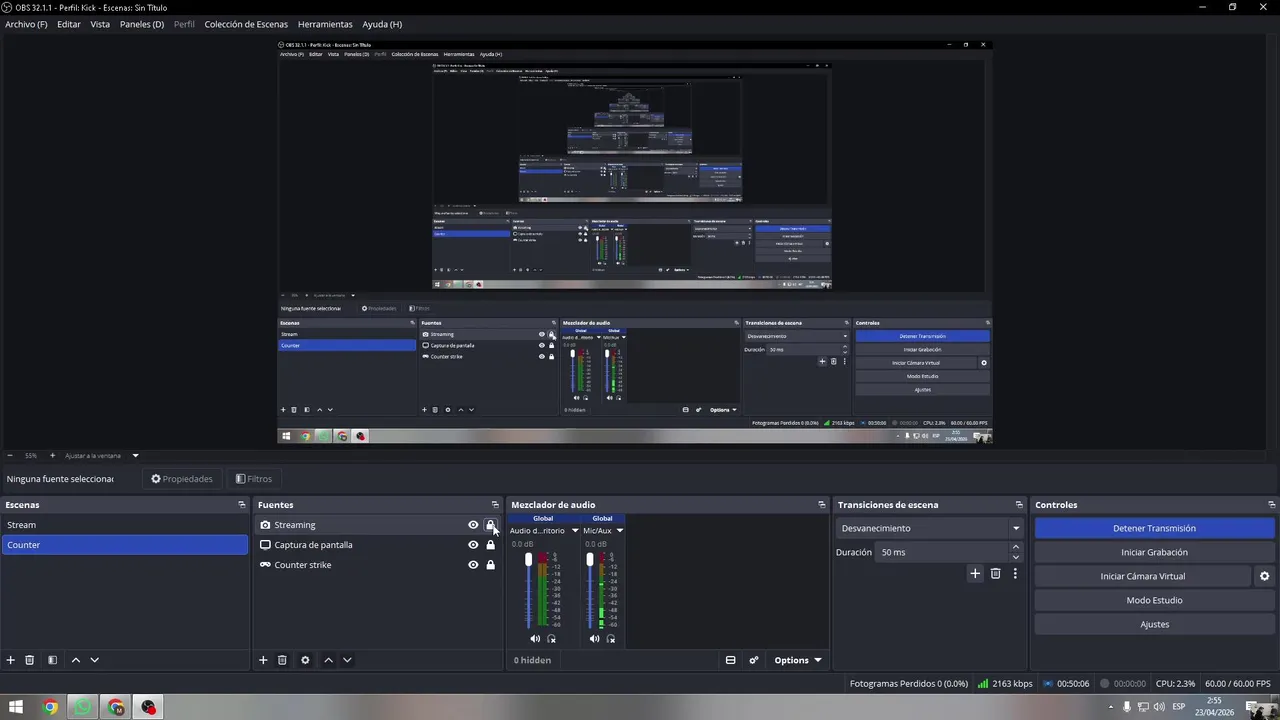Click Detener Transmisión button

pos(1154,528)
